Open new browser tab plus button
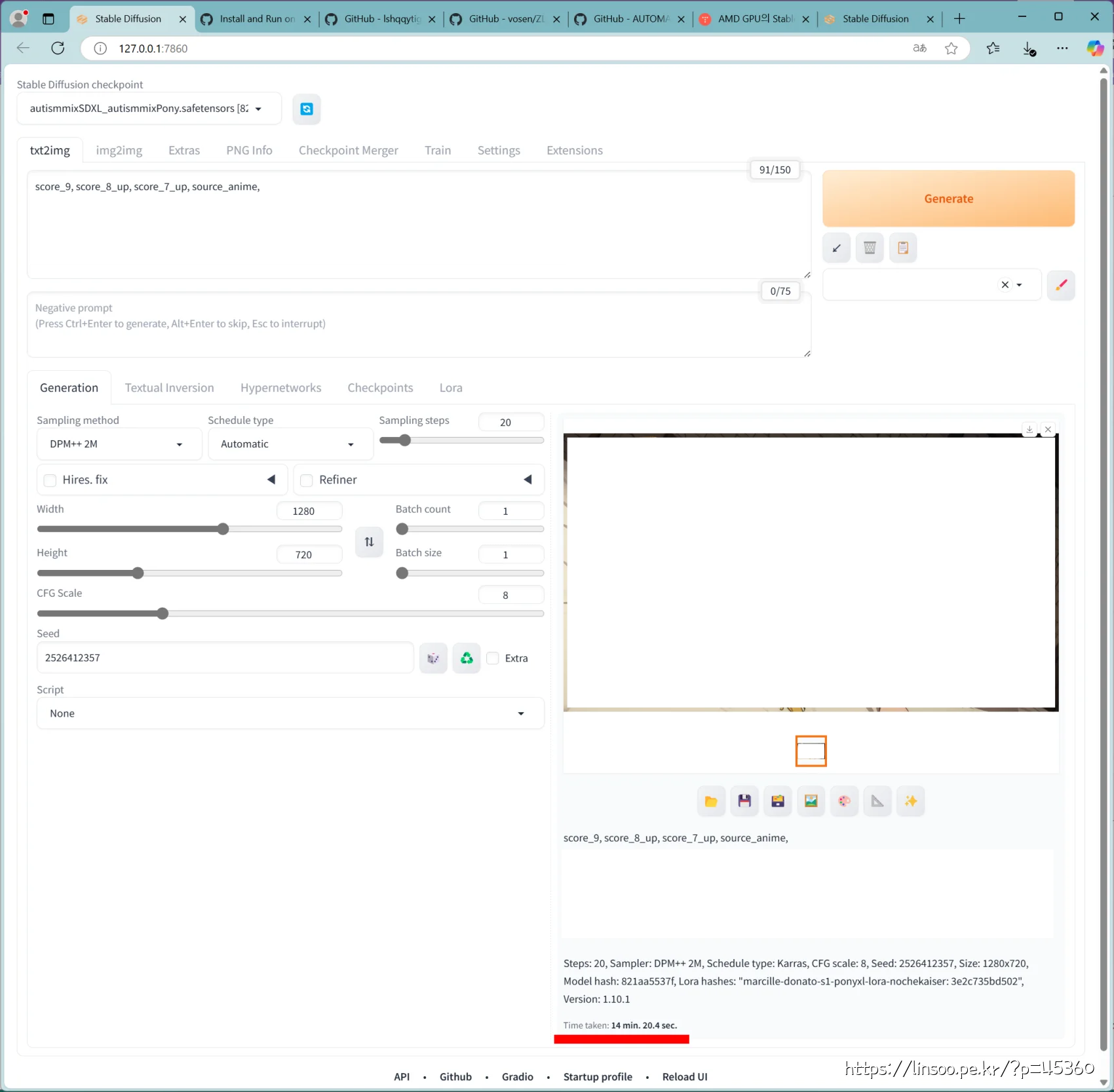 (x=959, y=19)
